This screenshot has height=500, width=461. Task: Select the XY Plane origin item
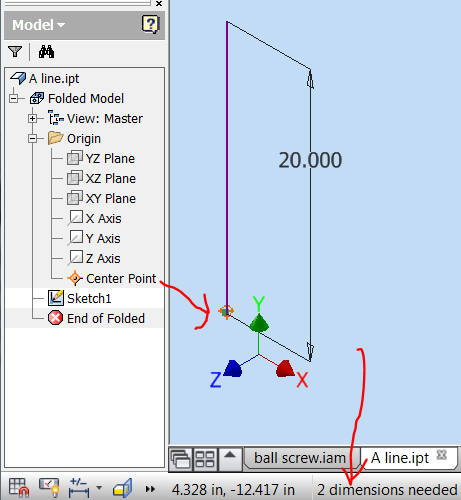click(x=111, y=198)
